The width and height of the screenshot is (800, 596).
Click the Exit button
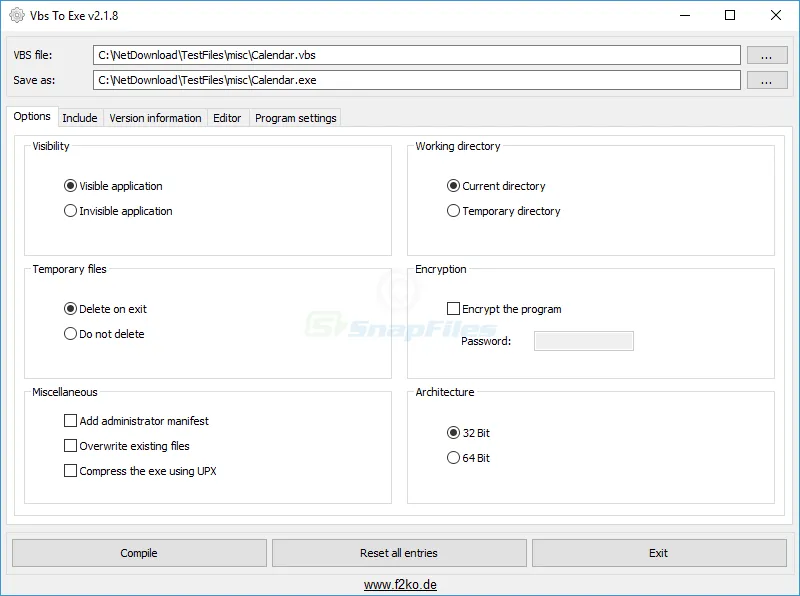(x=659, y=553)
